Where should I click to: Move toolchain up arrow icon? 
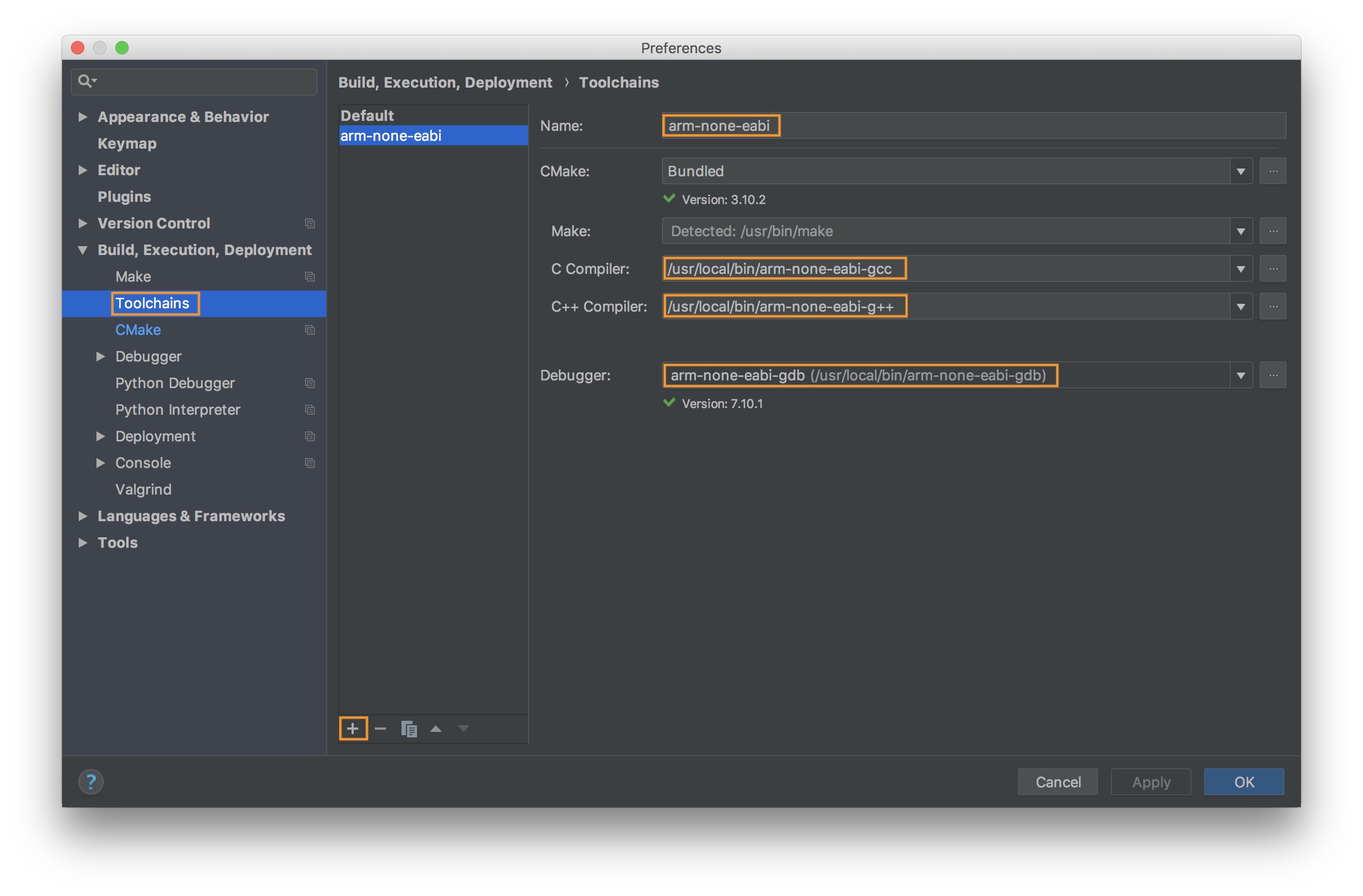click(436, 728)
